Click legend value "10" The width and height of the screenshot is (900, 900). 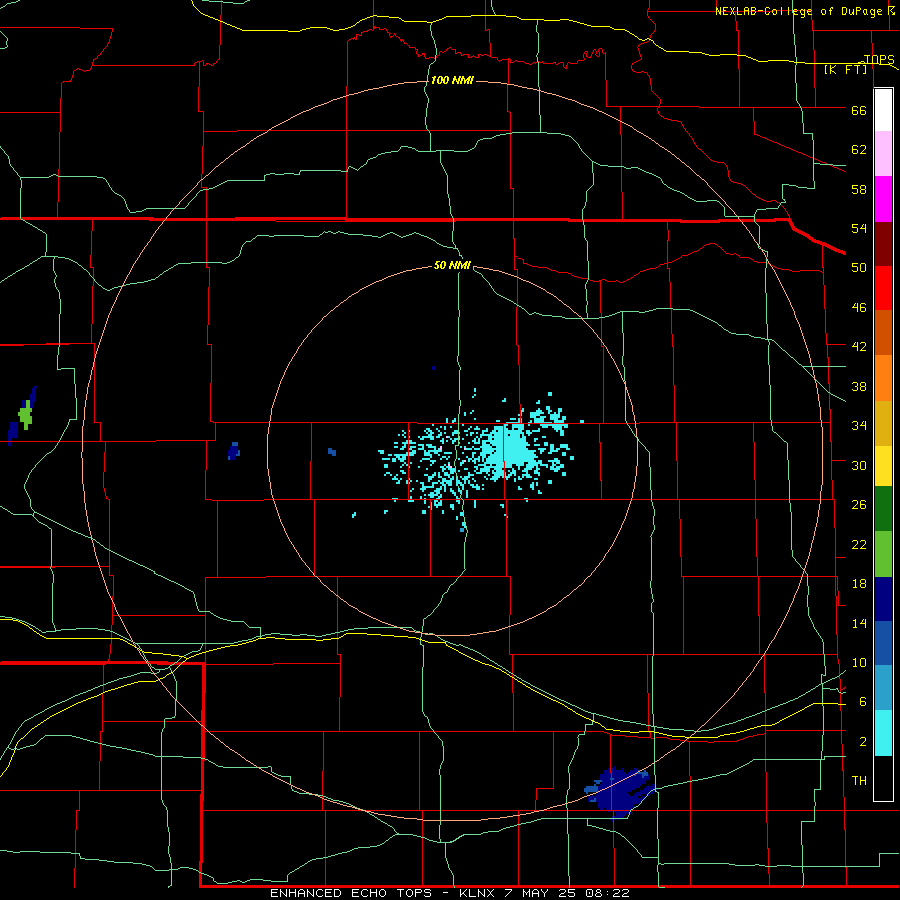coord(859,662)
